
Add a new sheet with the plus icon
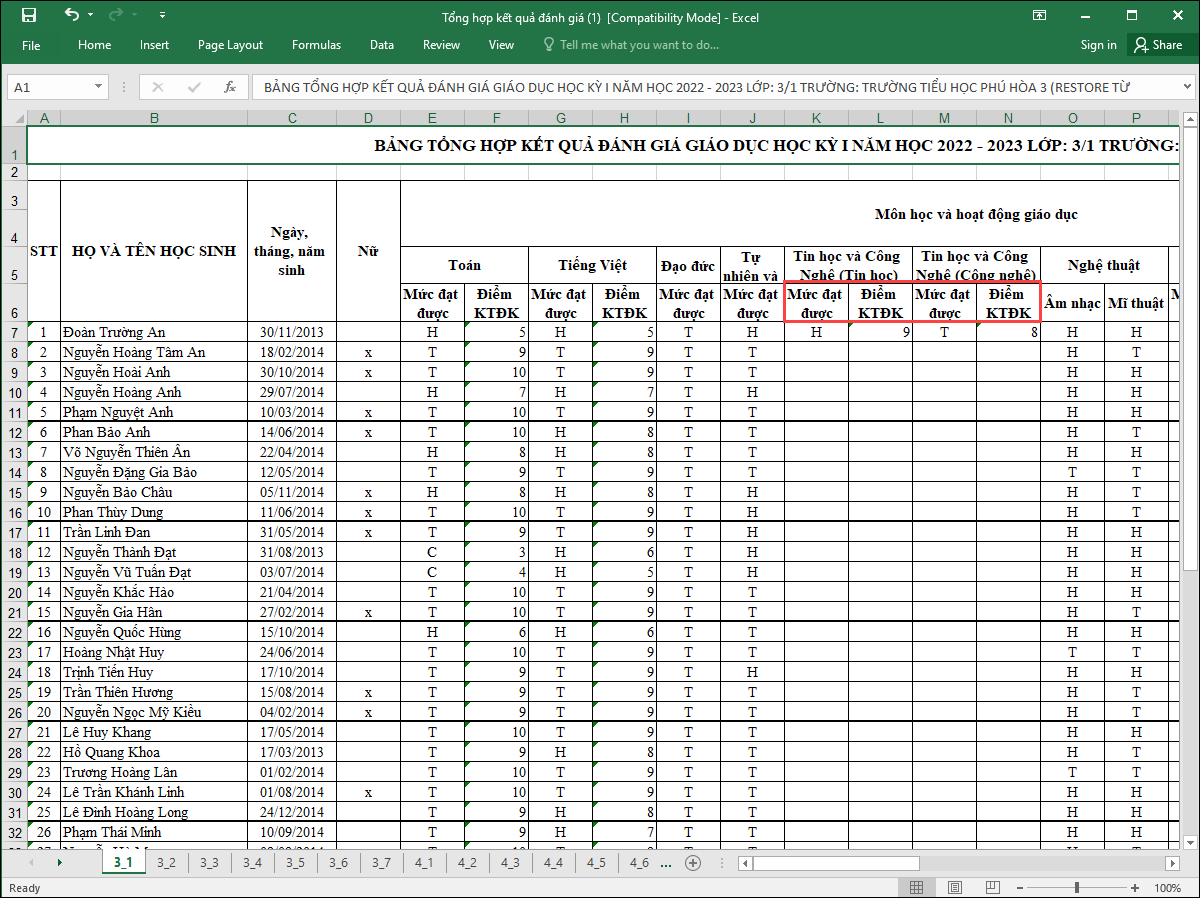(x=693, y=862)
